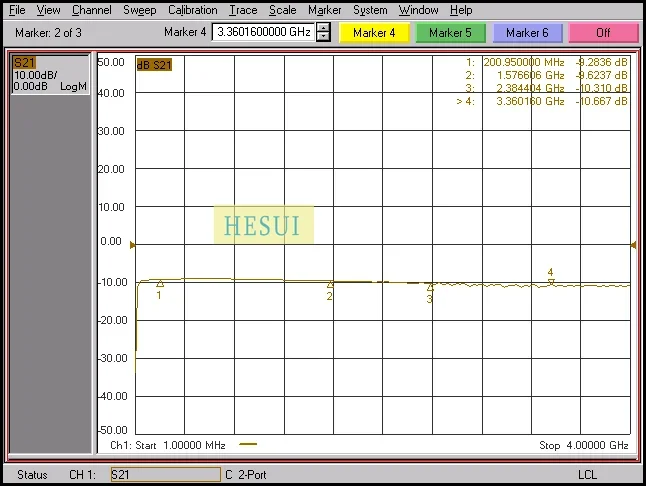Increase marker frequency with up spinner arrow
This screenshot has width=646, height=486.
click(323, 28)
